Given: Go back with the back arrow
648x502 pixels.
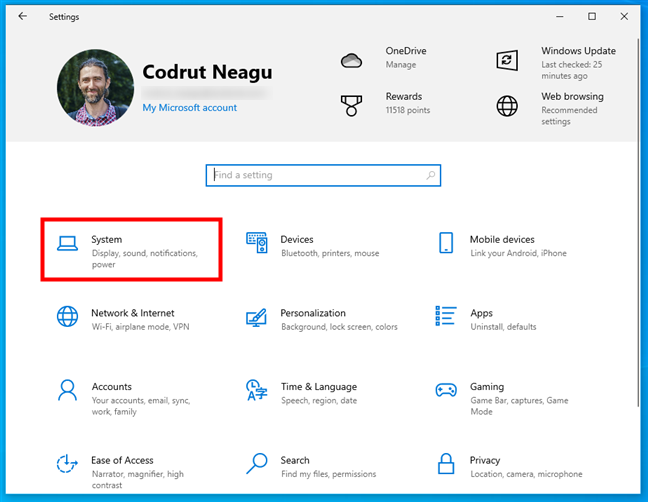Looking at the screenshot, I should 23,16.
